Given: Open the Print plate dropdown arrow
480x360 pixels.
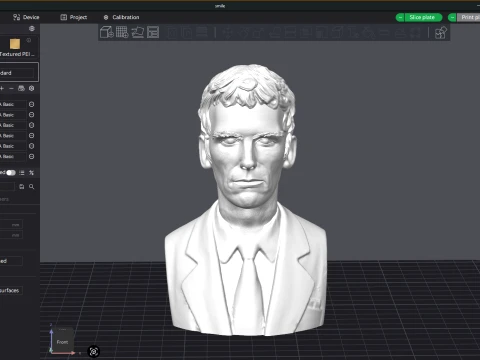Looking at the screenshot, I should [x=452, y=17].
